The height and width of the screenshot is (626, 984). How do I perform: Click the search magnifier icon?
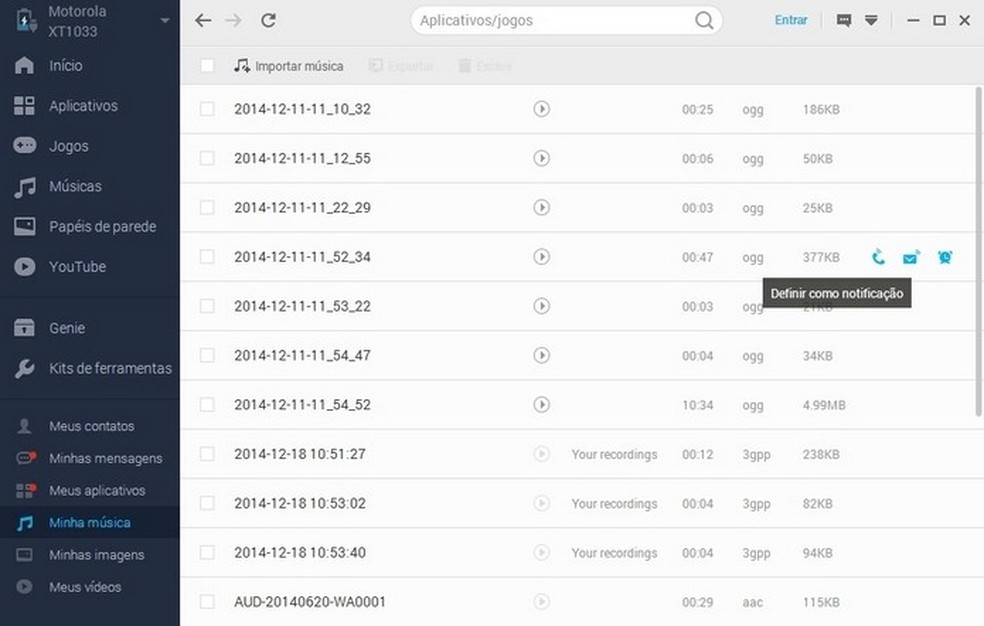[x=704, y=21]
